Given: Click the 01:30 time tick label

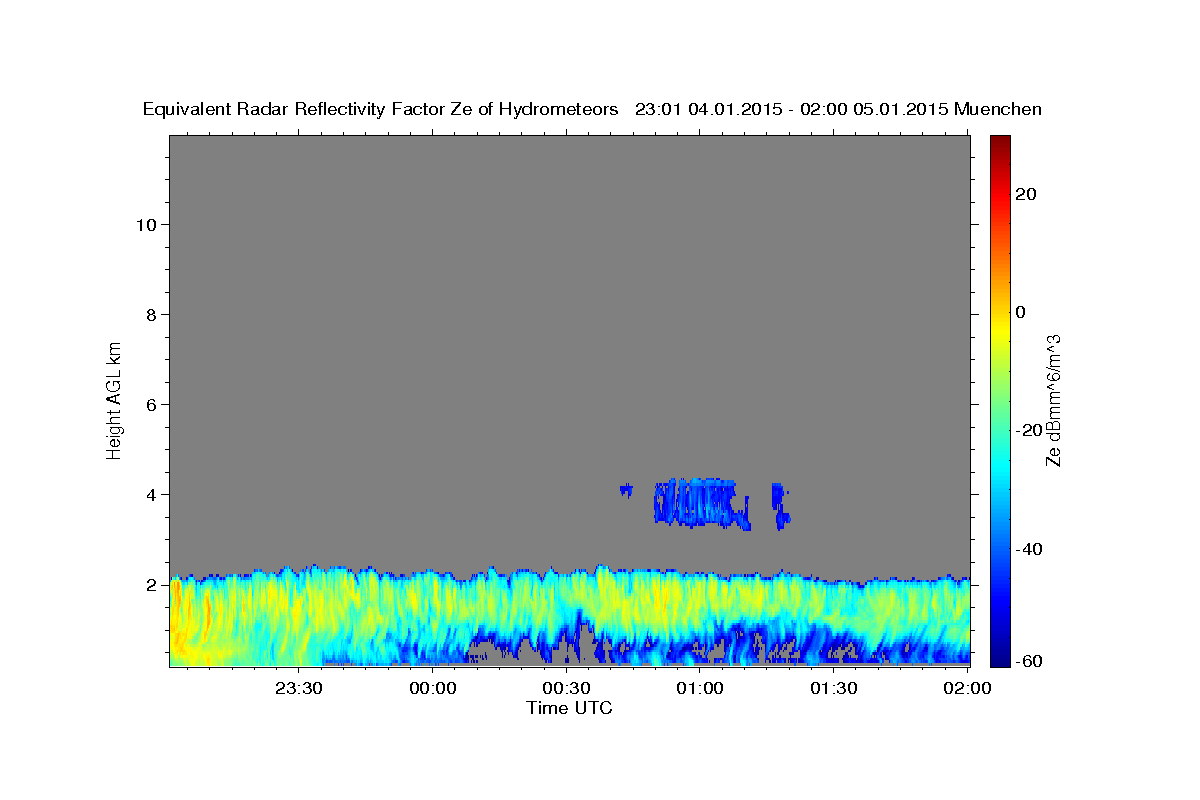Looking at the screenshot, I should click(833, 688).
